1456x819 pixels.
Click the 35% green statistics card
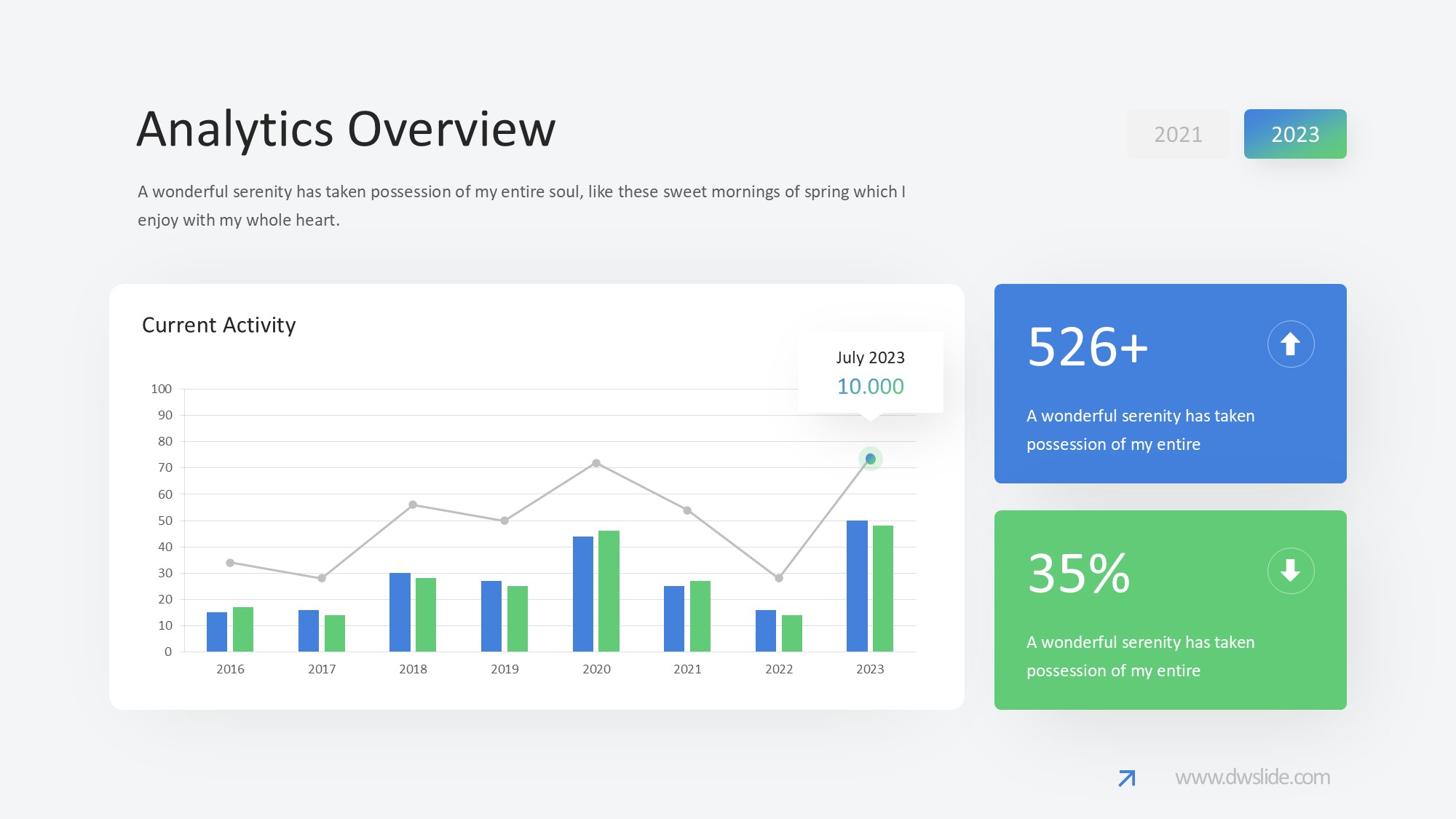pos(1170,610)
